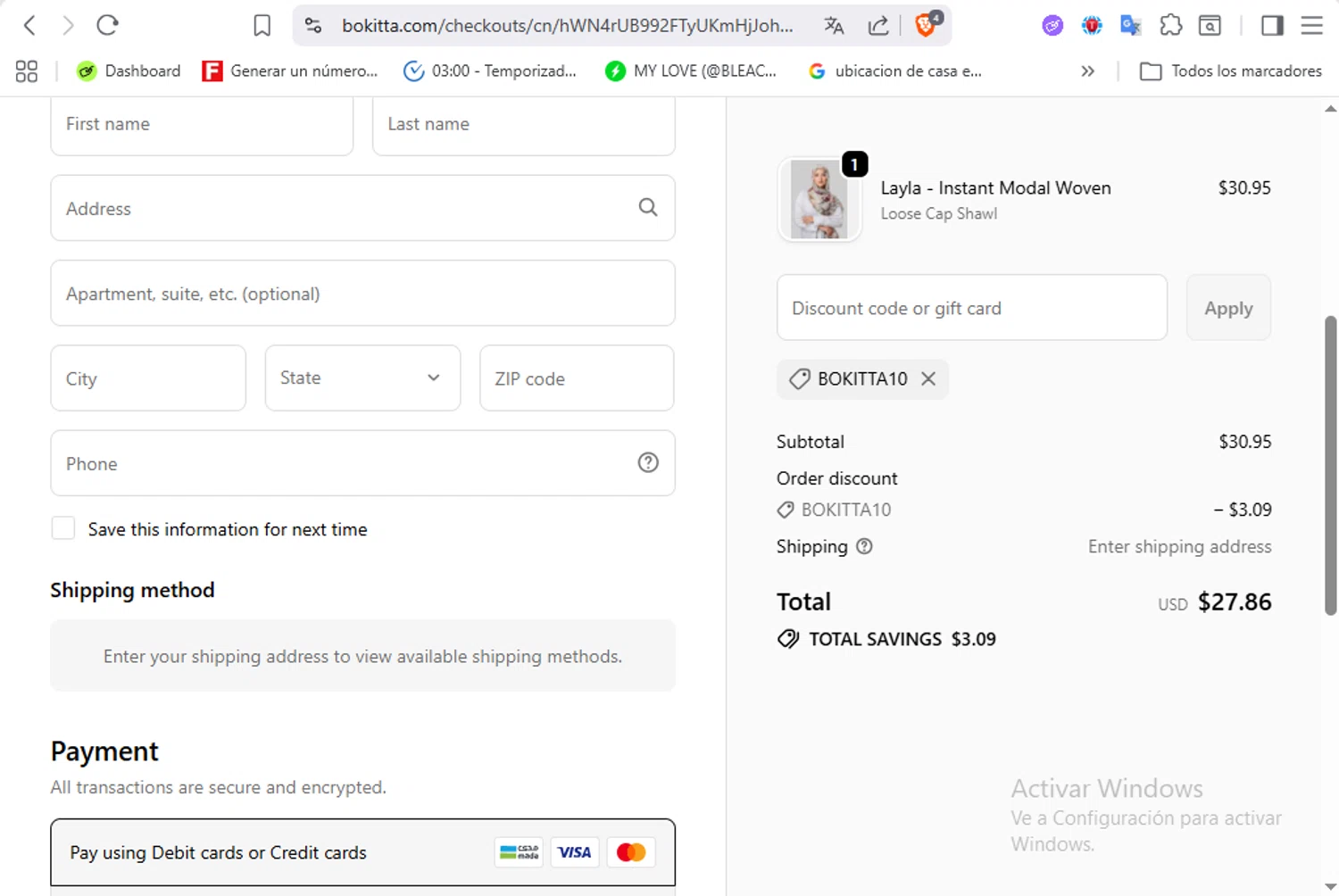Open the ubicacion de casa bookmark
Image resolution: width=1339 pixels, height=896 pixels.
[x=894, y=71]
